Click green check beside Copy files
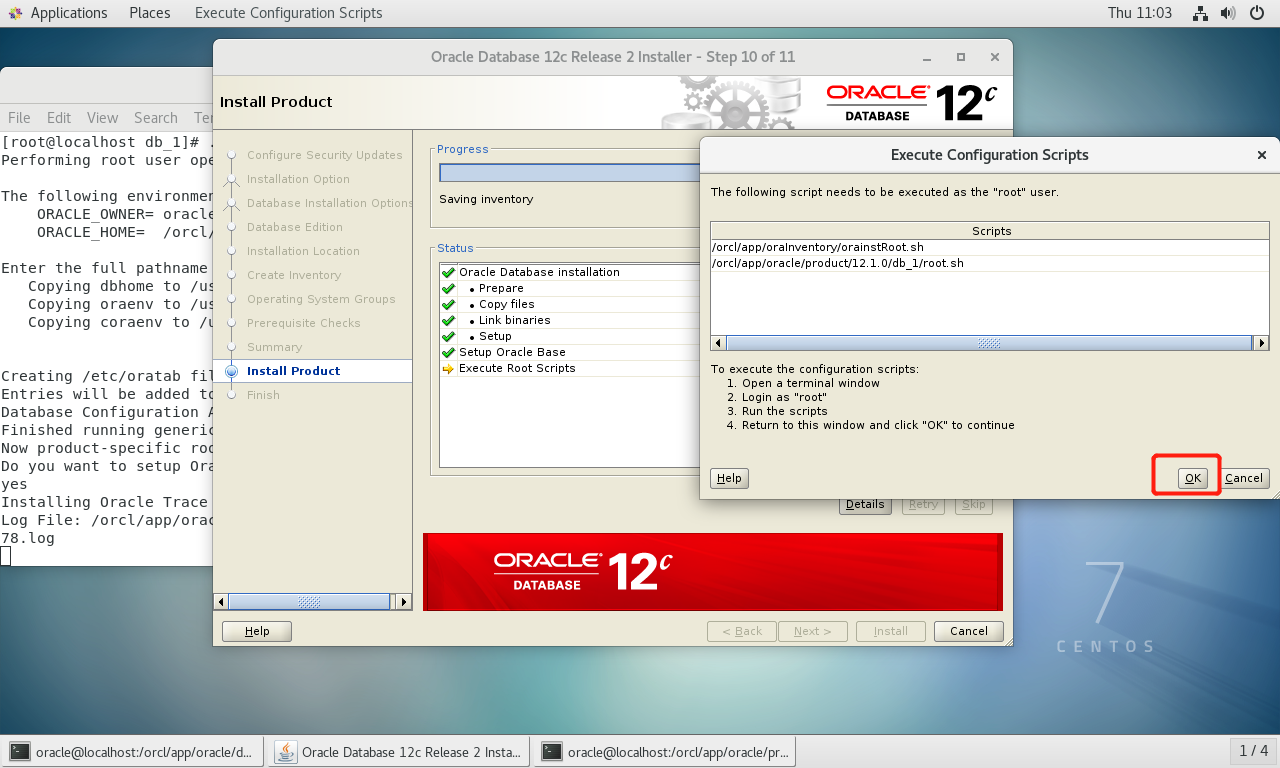Viewport: 1280px width, 768px height. tap(448, 304)
